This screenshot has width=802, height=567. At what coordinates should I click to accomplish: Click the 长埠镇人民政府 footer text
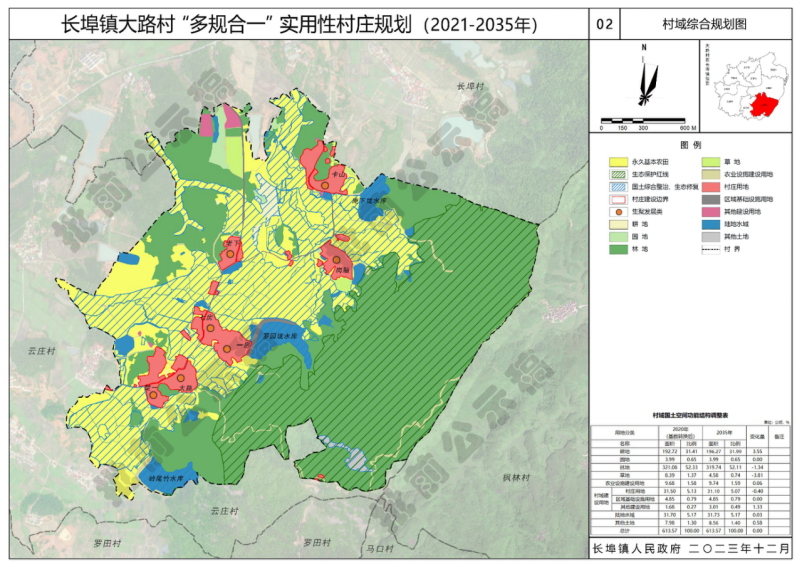[x=636, y=549]
